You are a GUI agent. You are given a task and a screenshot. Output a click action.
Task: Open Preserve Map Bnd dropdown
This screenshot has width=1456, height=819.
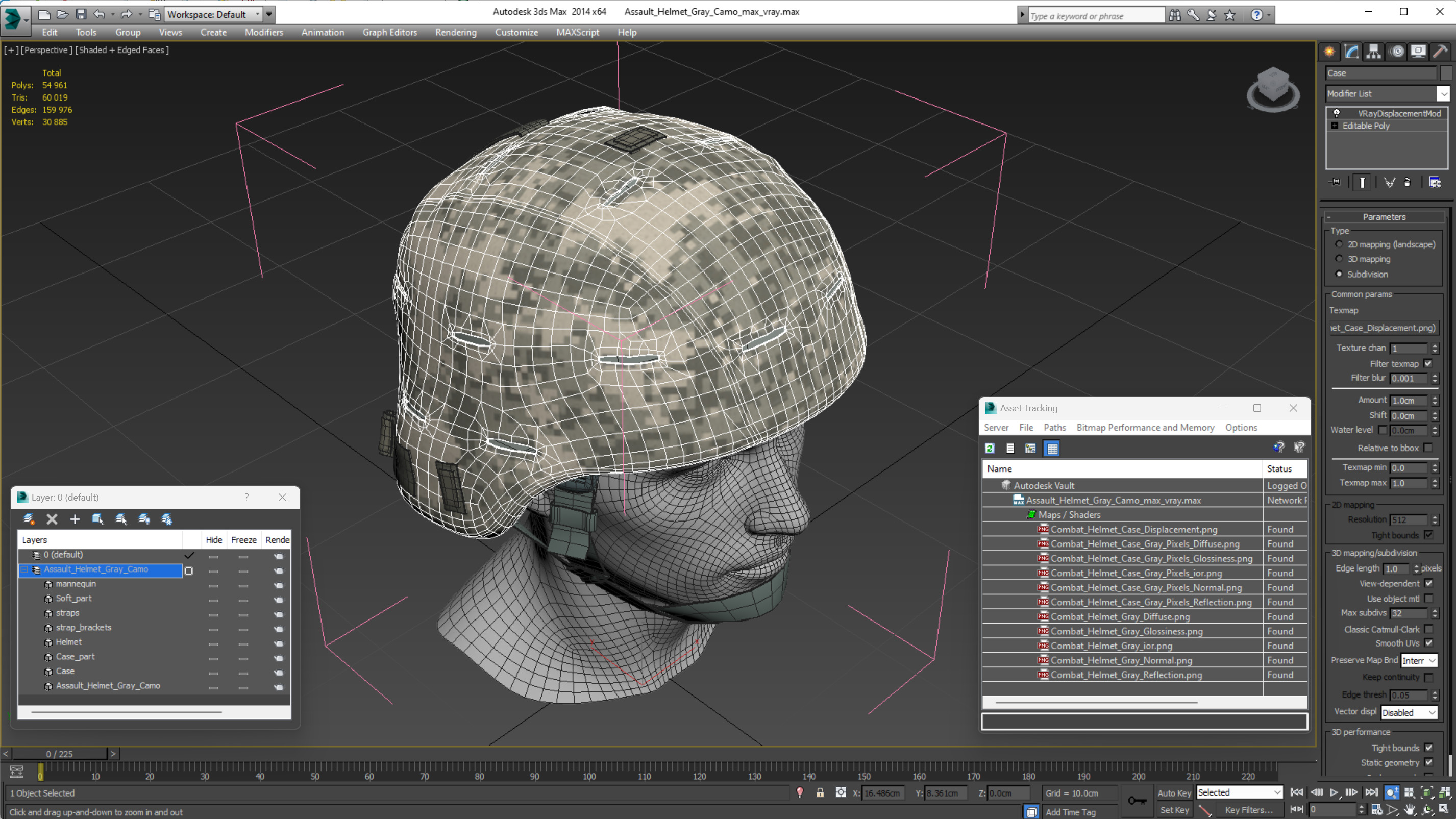[1419, 661]
